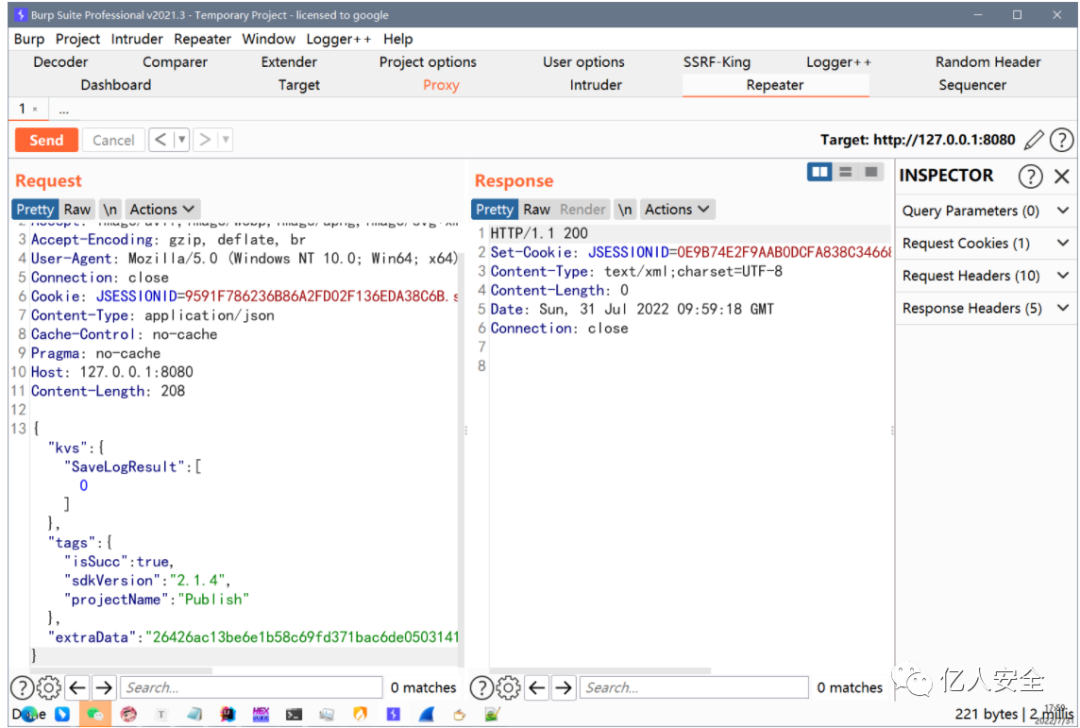Image resolution: width=1080 pixels, height=728 pixels.
Task: Click the orange Send button
Action: (x=46, y=141)
